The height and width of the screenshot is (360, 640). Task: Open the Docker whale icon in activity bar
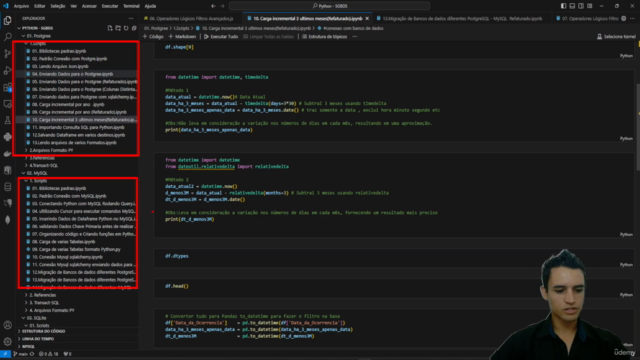point(7,153)
